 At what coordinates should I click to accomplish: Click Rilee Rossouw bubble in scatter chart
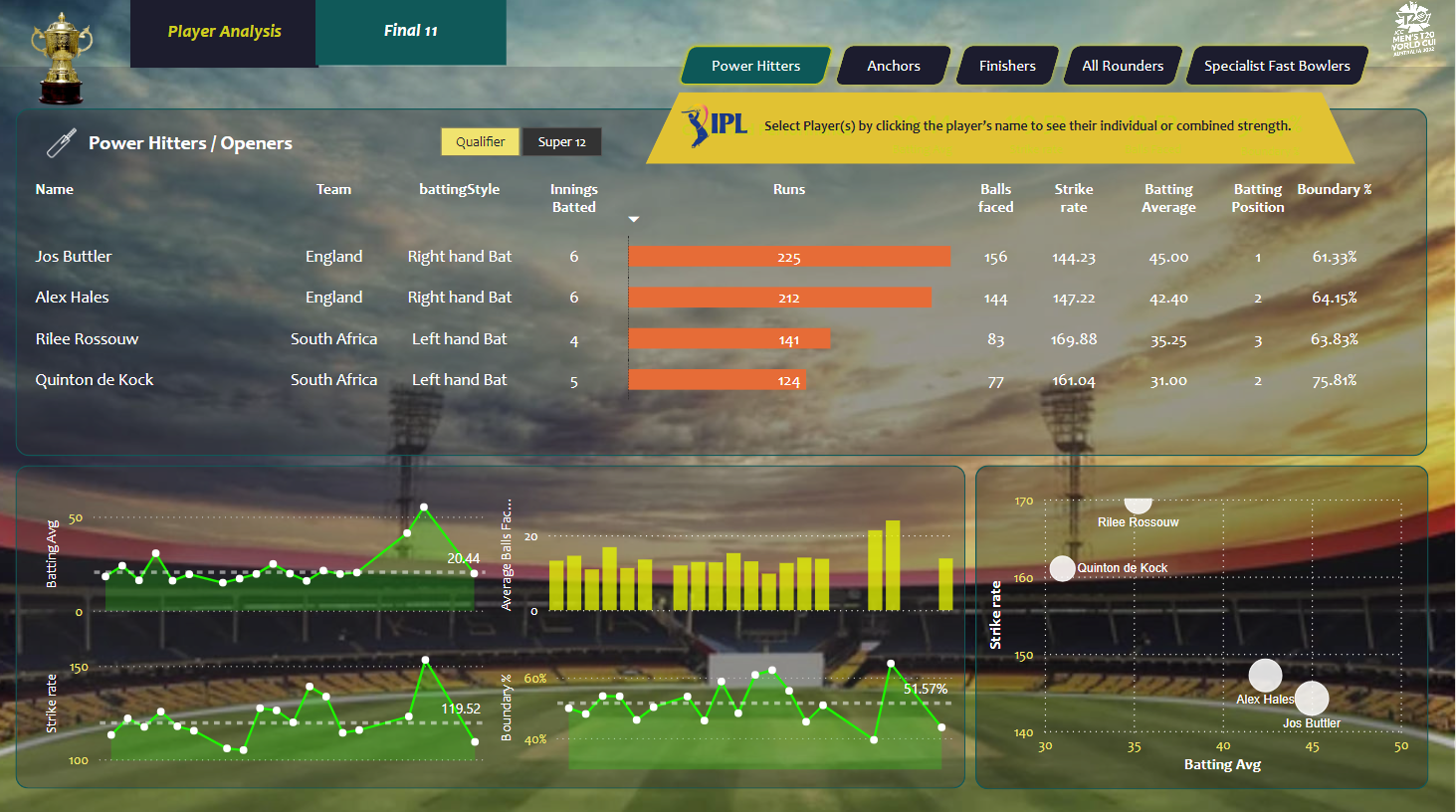[1138, 504]
